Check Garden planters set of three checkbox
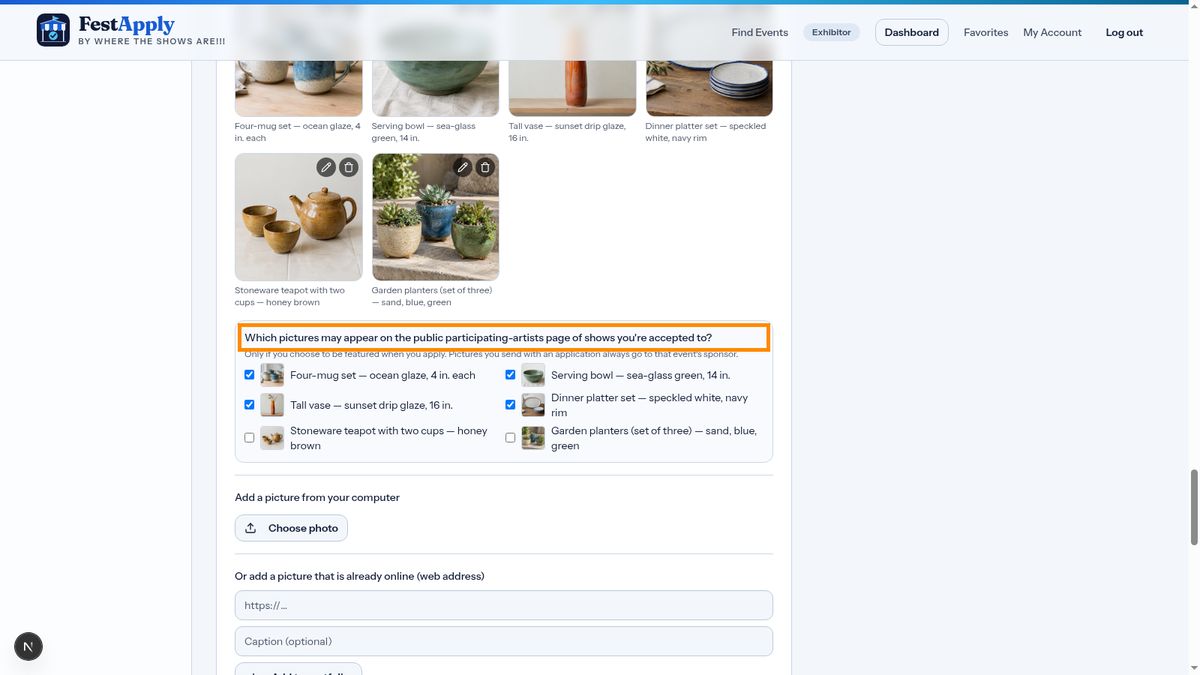 pyautogui.click(x=510, y=438)
